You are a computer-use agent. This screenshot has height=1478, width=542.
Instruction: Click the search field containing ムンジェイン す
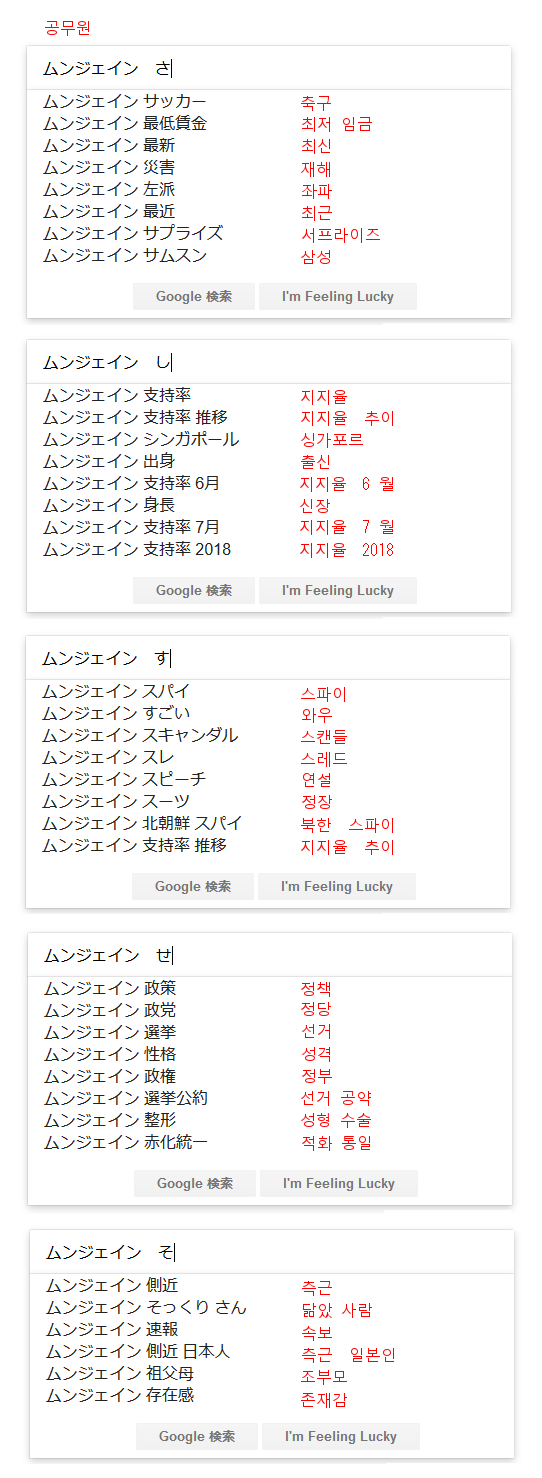click(268, 658)
